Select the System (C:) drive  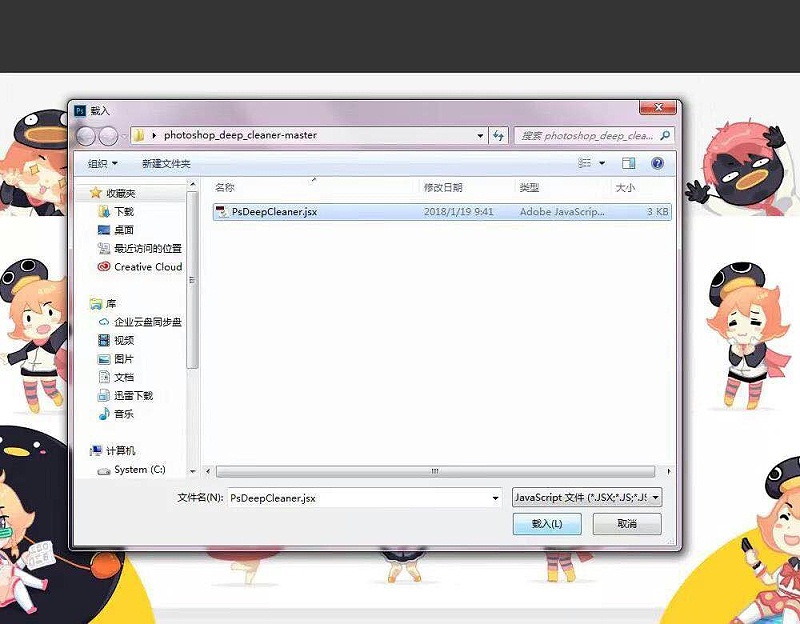coord(139,469)
